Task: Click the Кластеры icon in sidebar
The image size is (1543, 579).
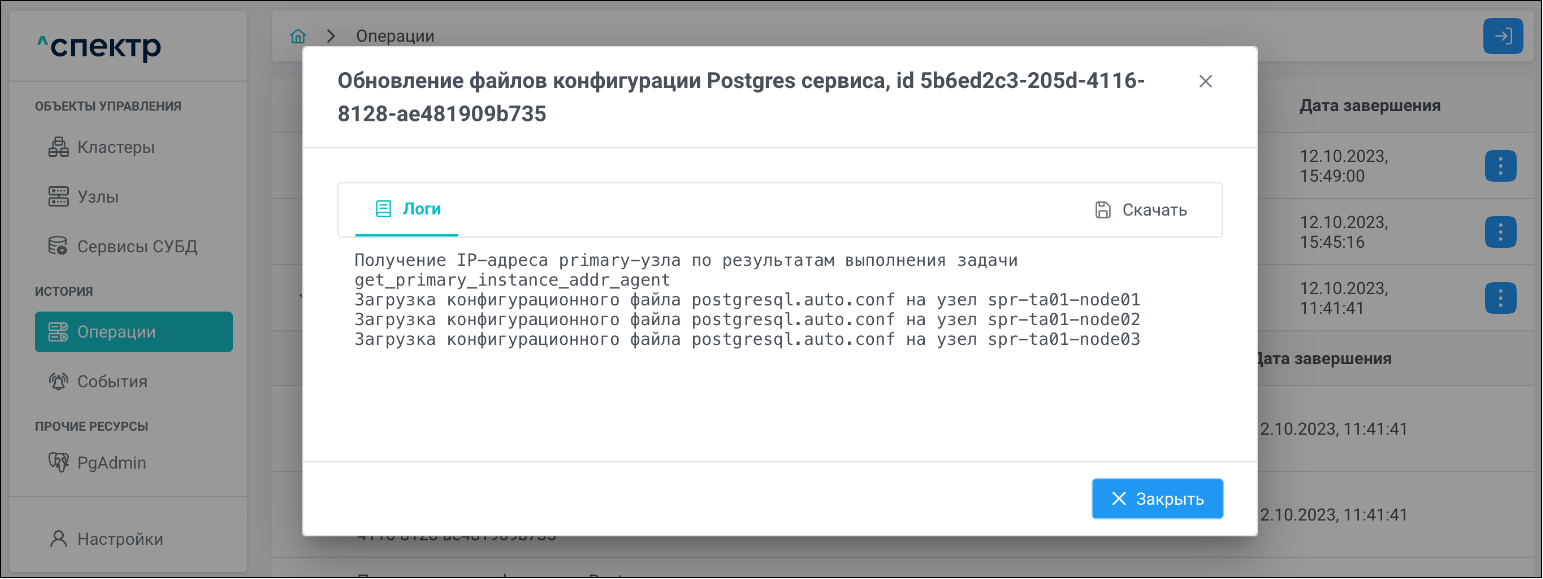Action: (x=59, y=148)
